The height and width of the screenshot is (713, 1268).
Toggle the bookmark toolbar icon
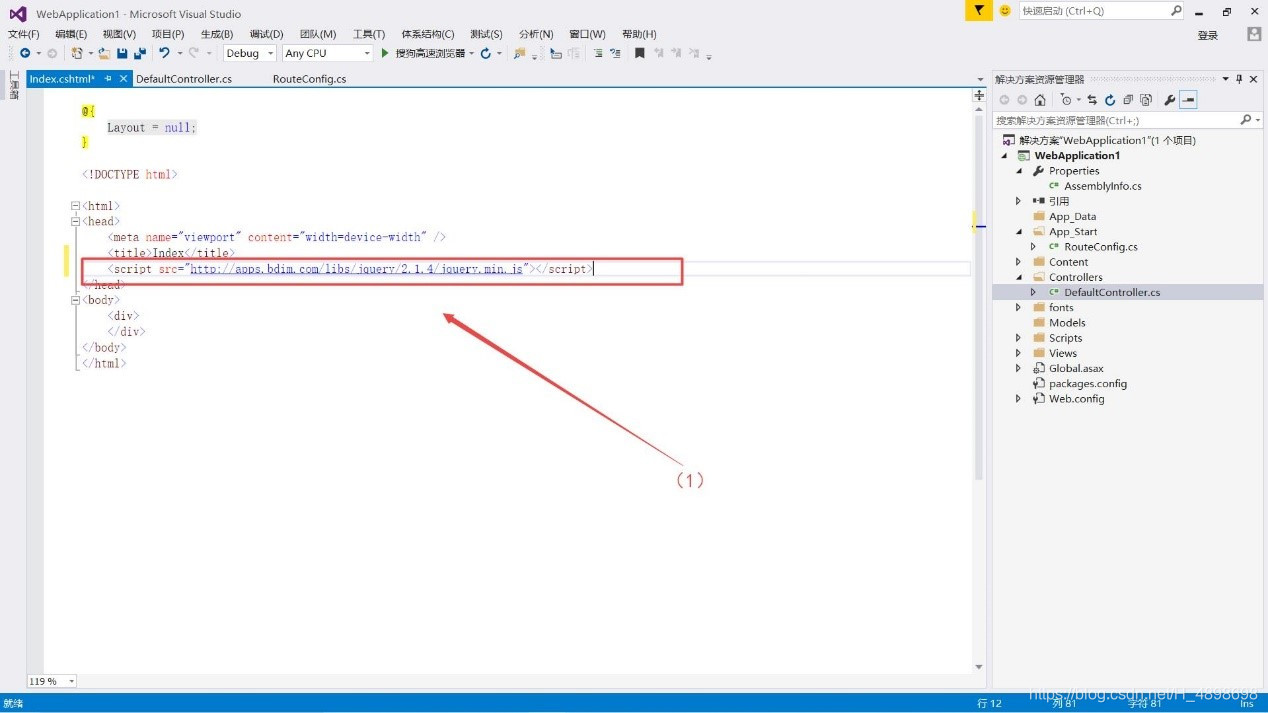coord(640,53)
